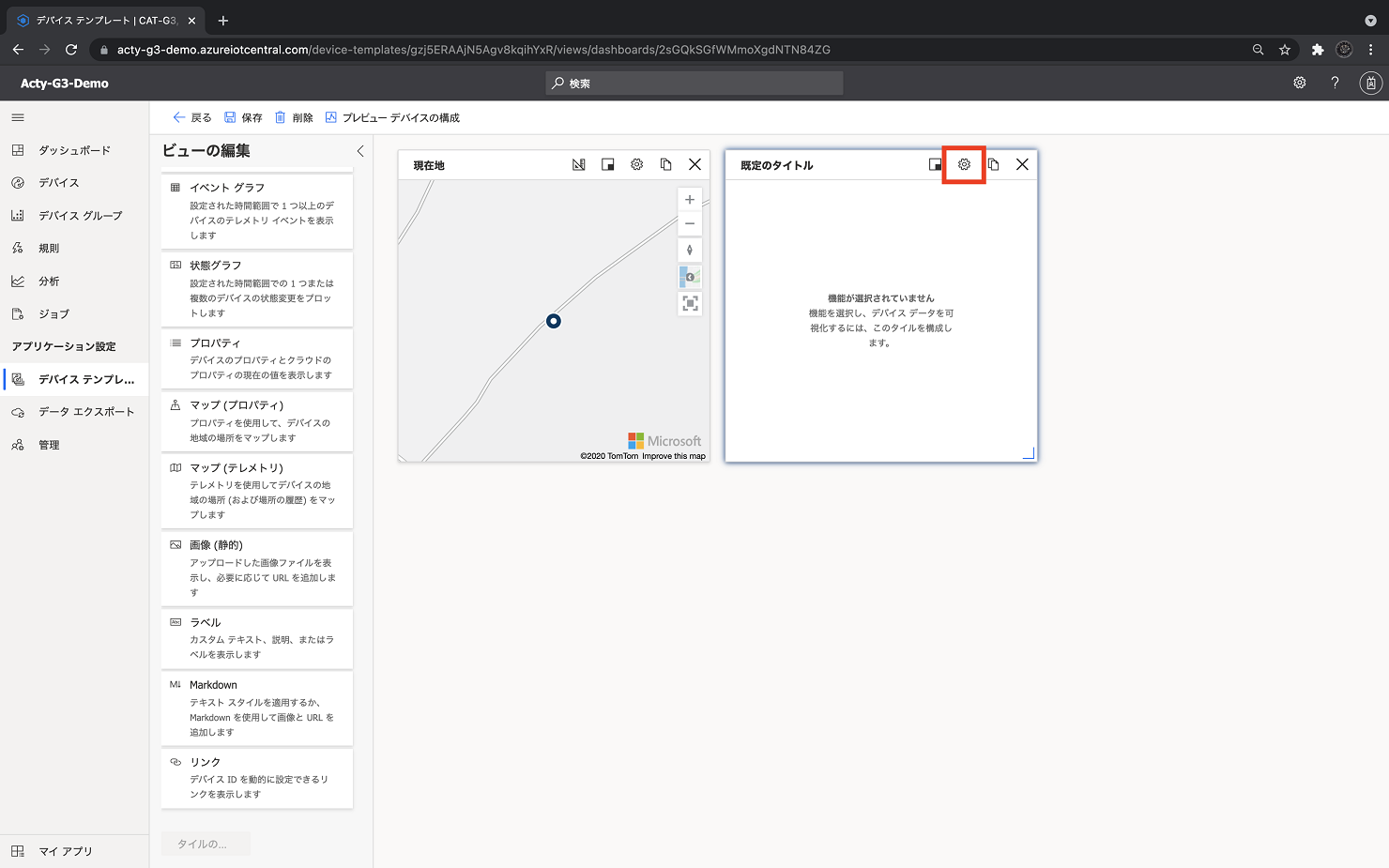This screenshot has width=1389, height=868.
Task: Toggle chart visualization icon on 現在地 tile
Action: 578,164
